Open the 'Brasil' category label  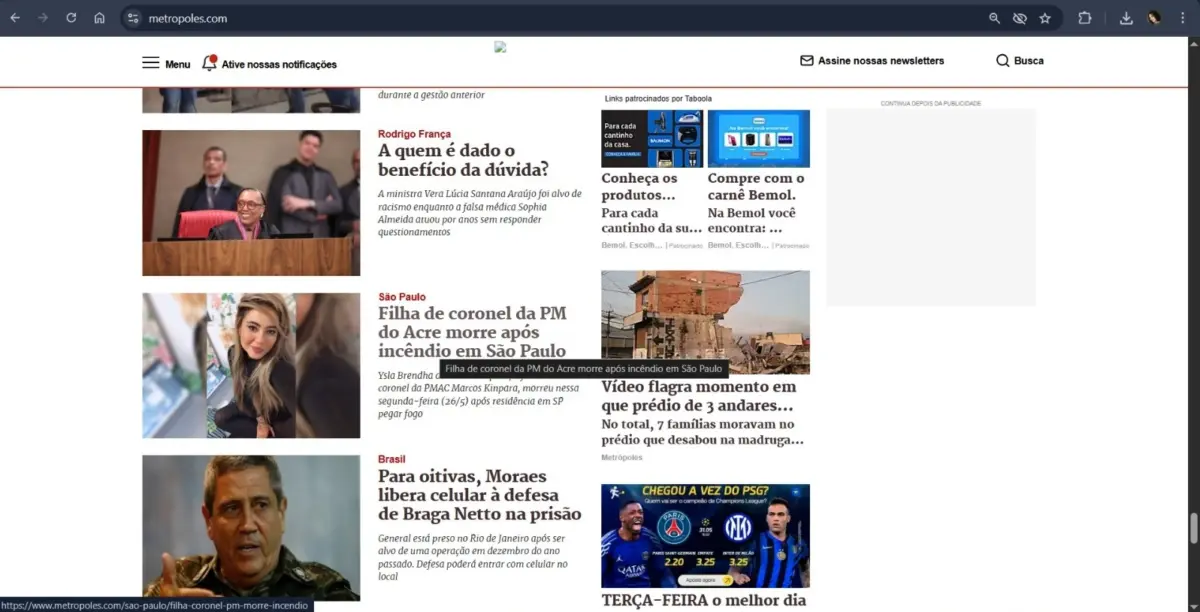click(391, 459)
